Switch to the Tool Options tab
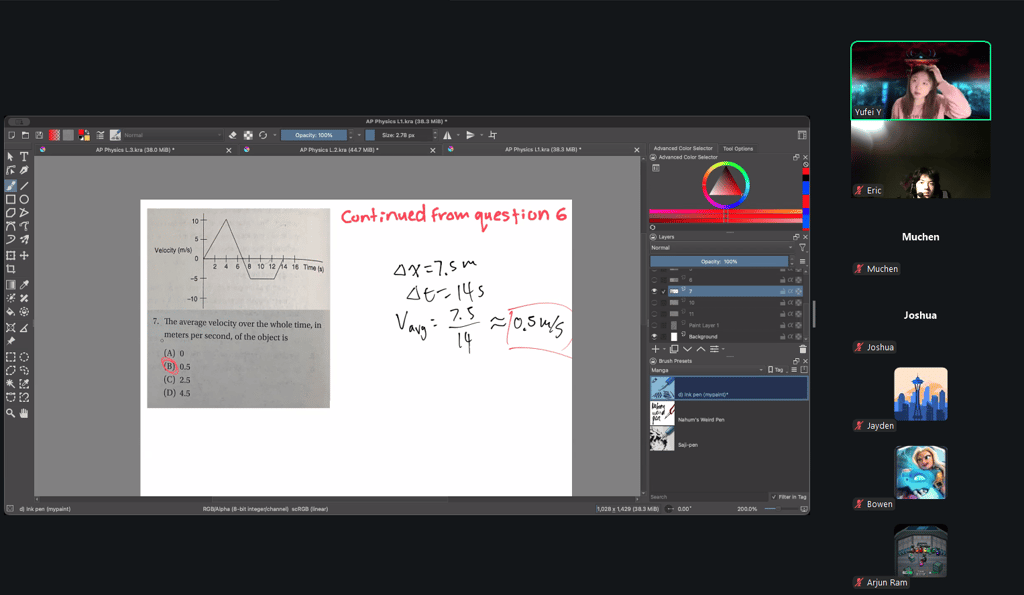1024x595 pixels. 738,149
